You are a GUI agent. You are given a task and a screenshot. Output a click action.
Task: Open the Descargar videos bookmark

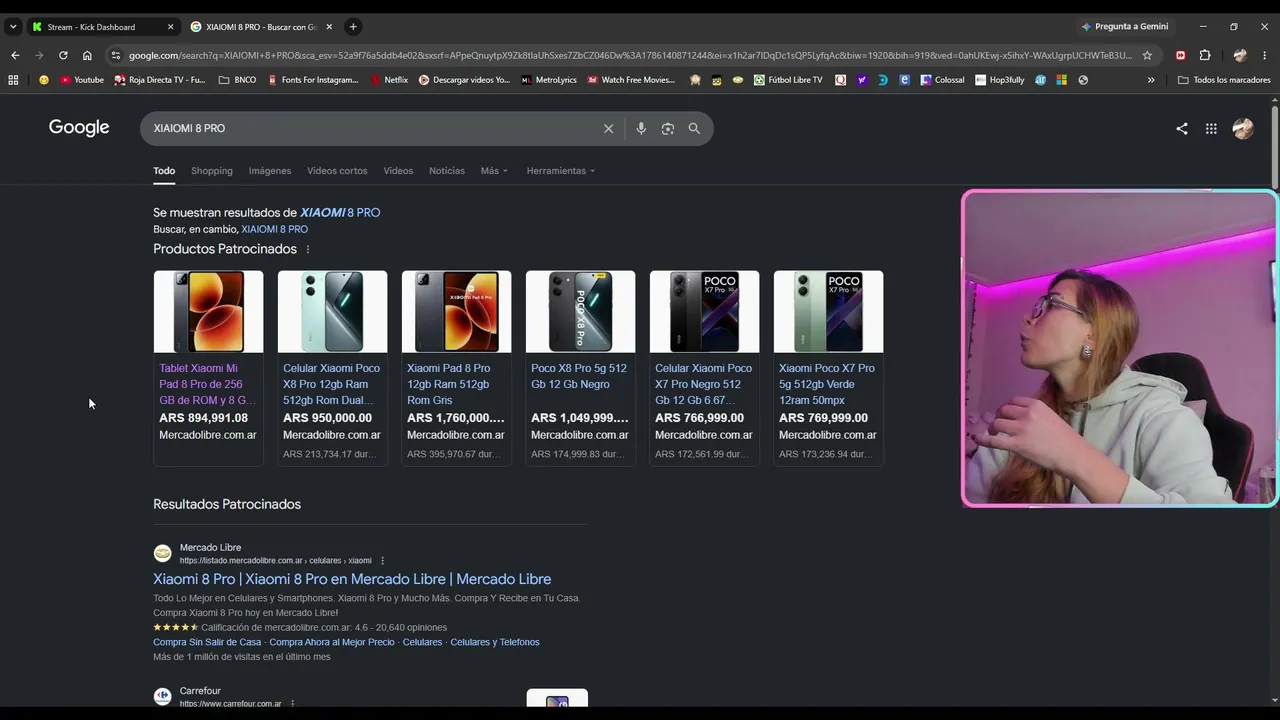pos(464,80)
